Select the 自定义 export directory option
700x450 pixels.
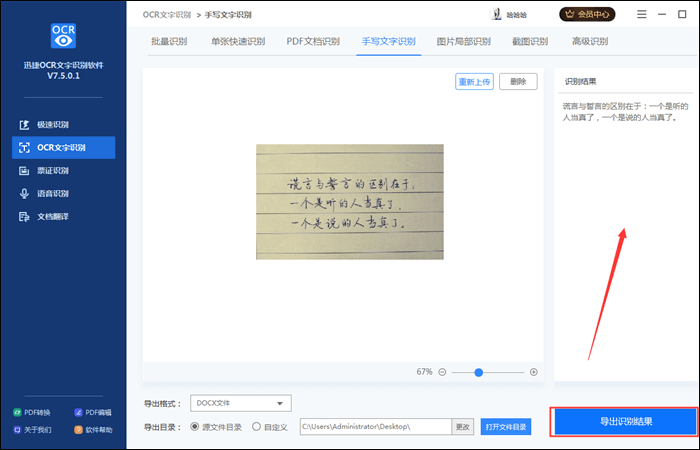(x=256, y=427)
